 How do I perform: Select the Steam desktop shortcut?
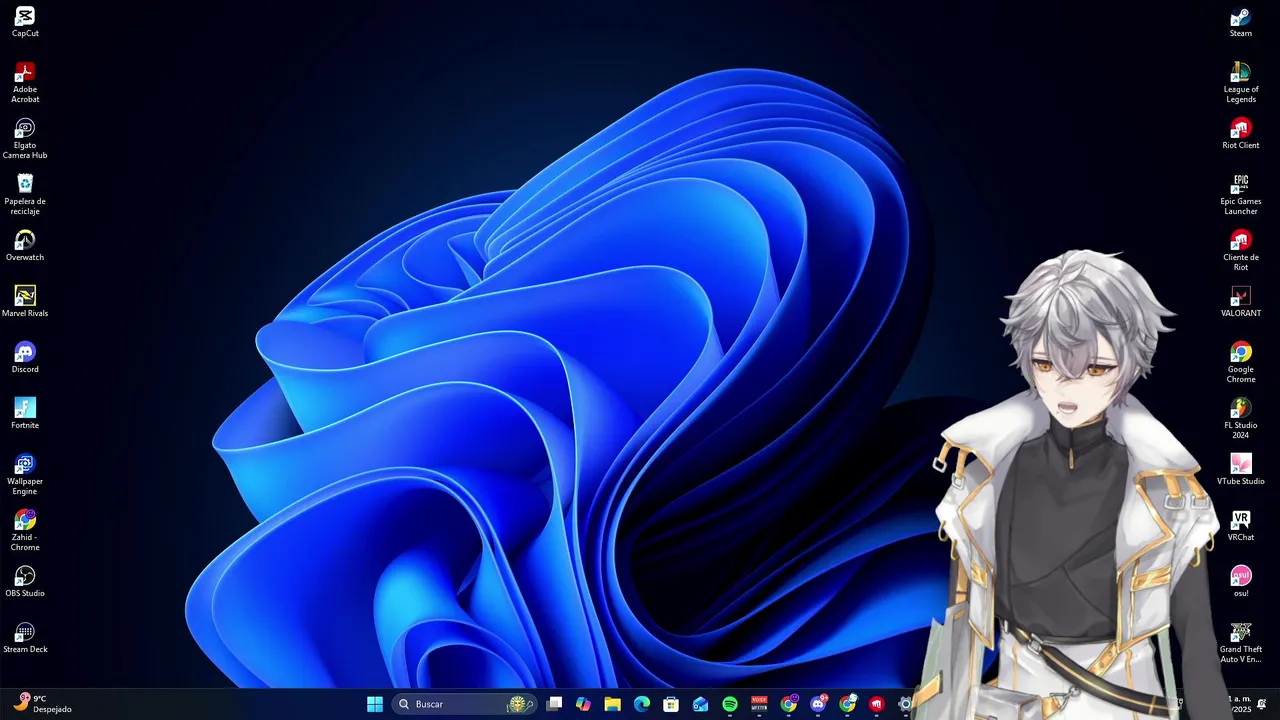[1241, 22]
